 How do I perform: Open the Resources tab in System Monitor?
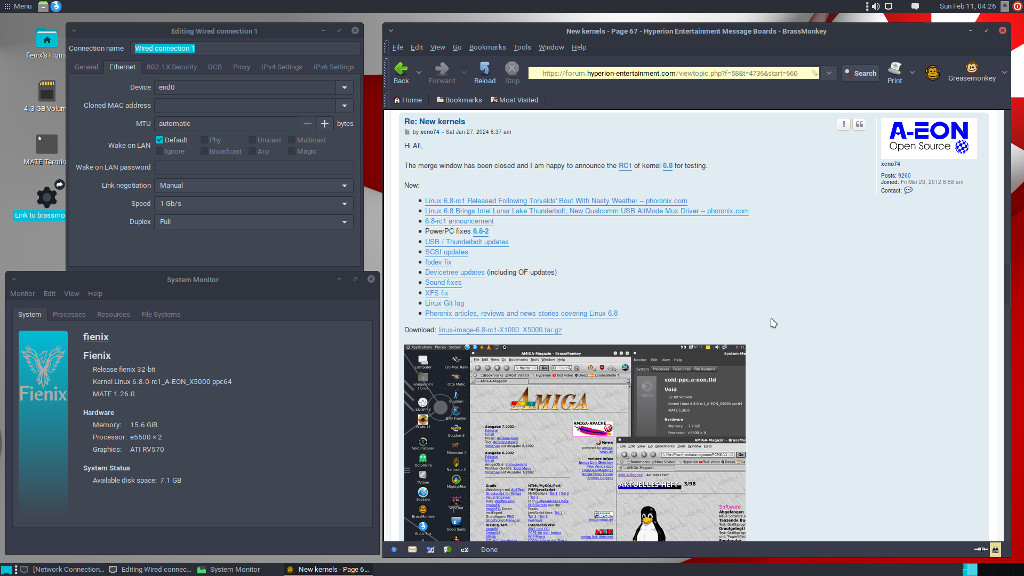click(x=114, y=314)
